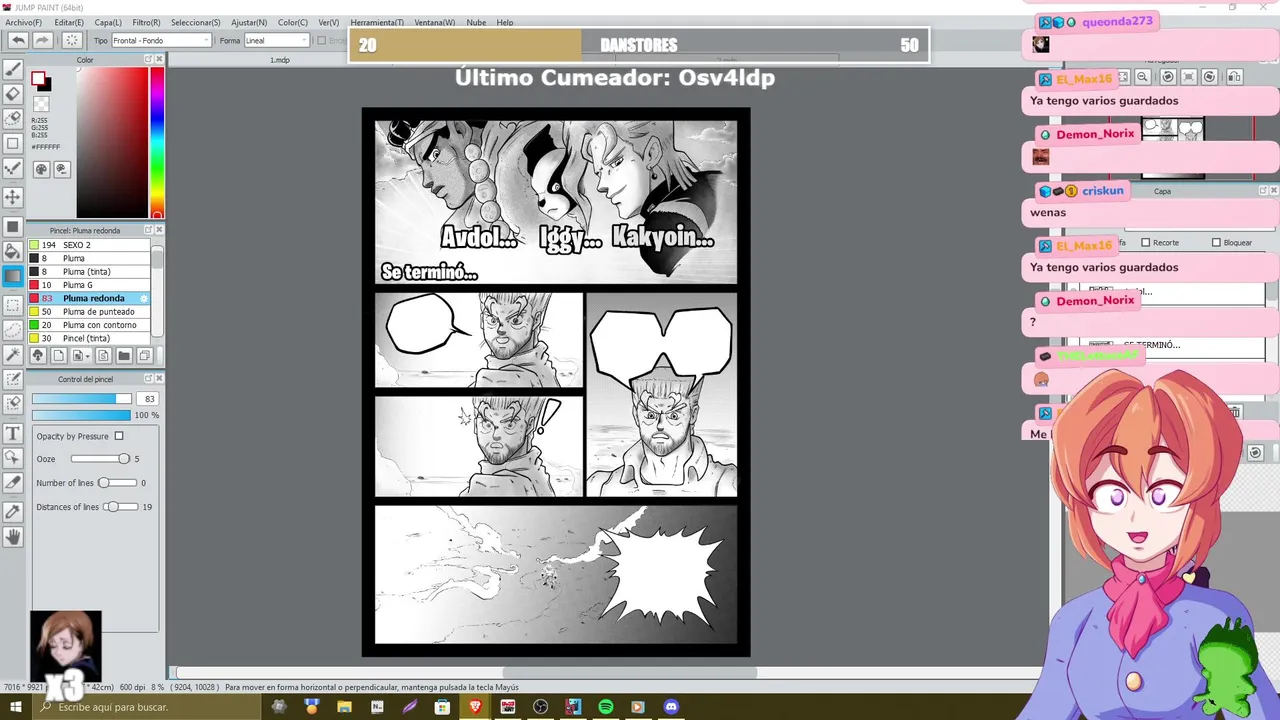Select the Move tool
The height and width of the screenshot is (720, 1280).
[13, 197]
